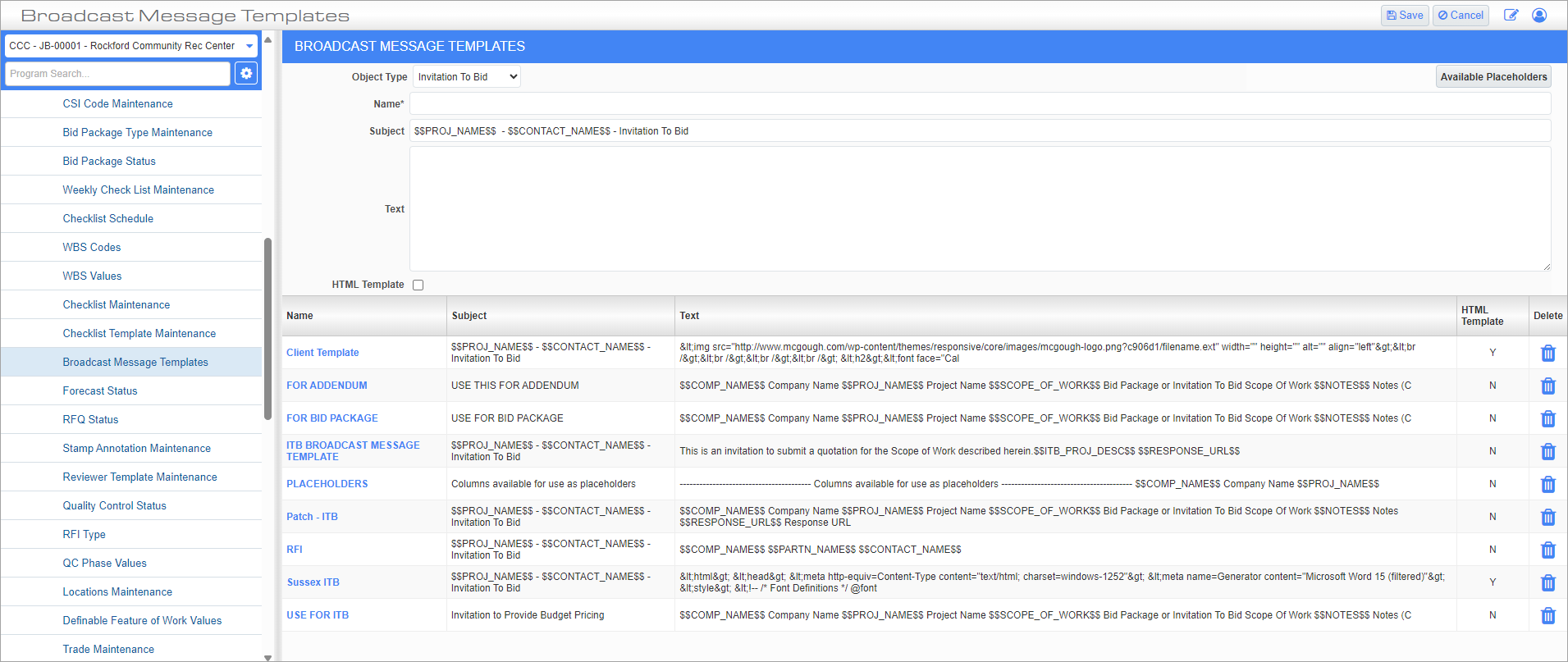This screenshot has width=1568, height=662.
Task: Click the Save button
Action: pyautogui.click(x=1405, y=16)
